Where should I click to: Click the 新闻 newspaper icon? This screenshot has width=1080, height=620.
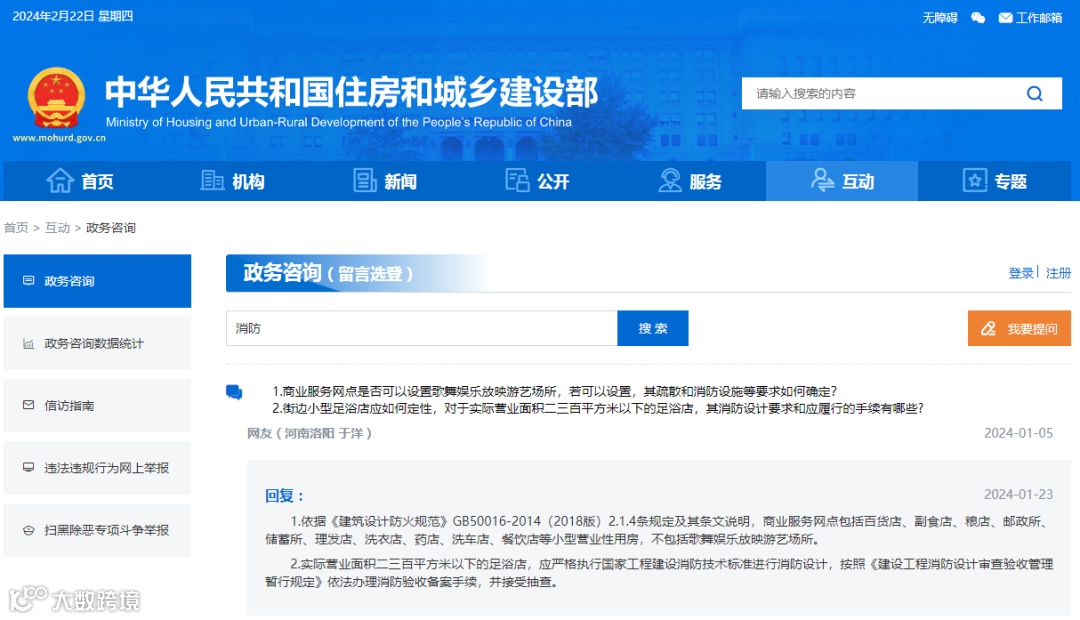(364, 180)
